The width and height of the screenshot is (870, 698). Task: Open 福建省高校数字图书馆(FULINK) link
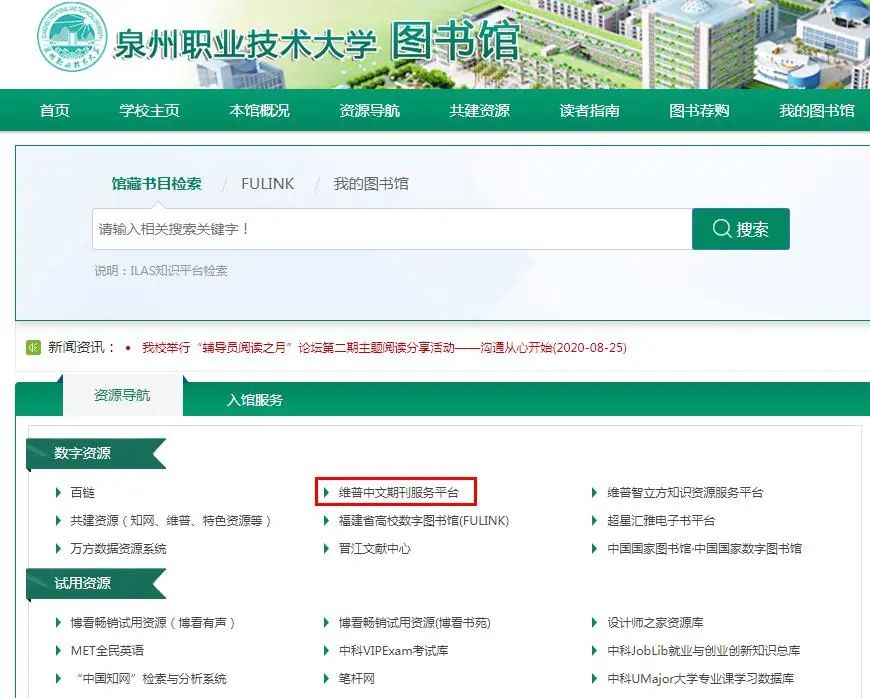click(x=424, y=520)
